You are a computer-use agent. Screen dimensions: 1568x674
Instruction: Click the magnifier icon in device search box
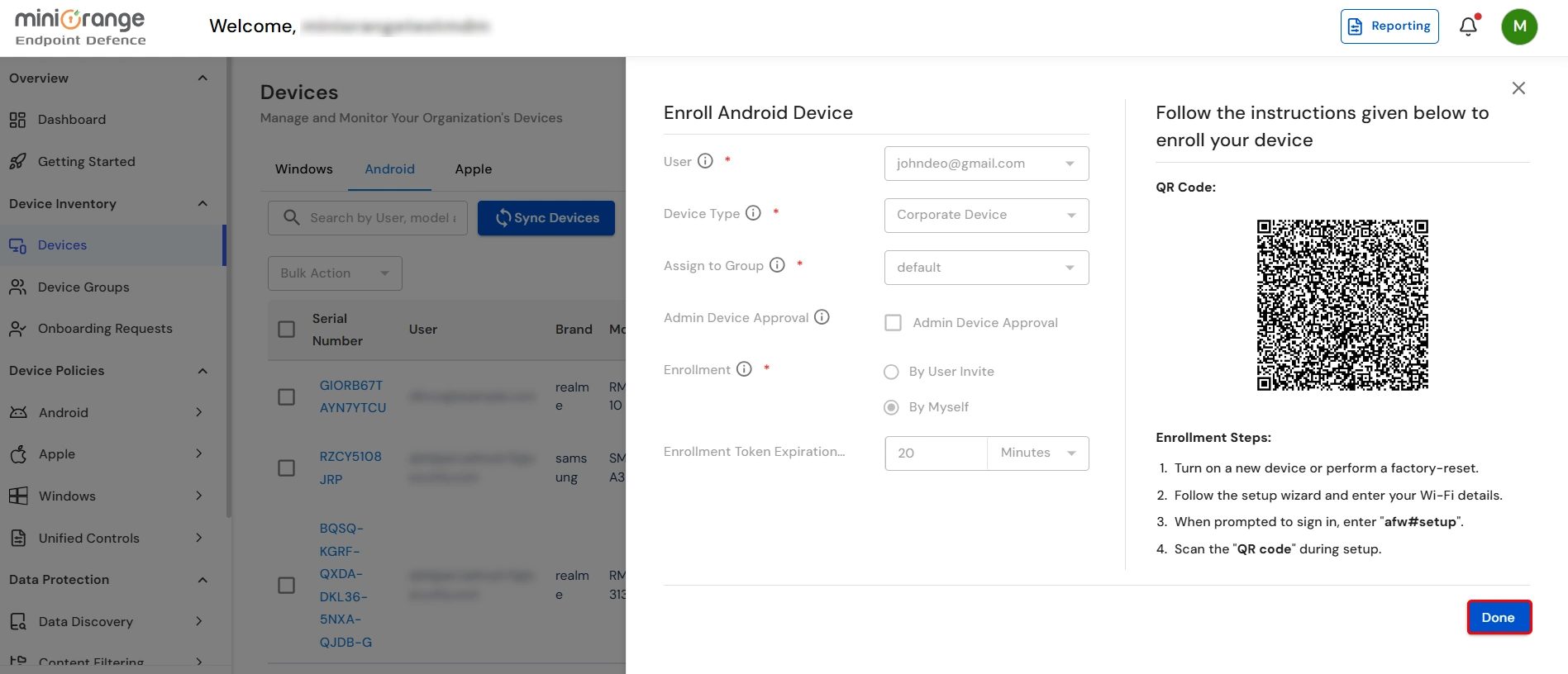[291, 217]
